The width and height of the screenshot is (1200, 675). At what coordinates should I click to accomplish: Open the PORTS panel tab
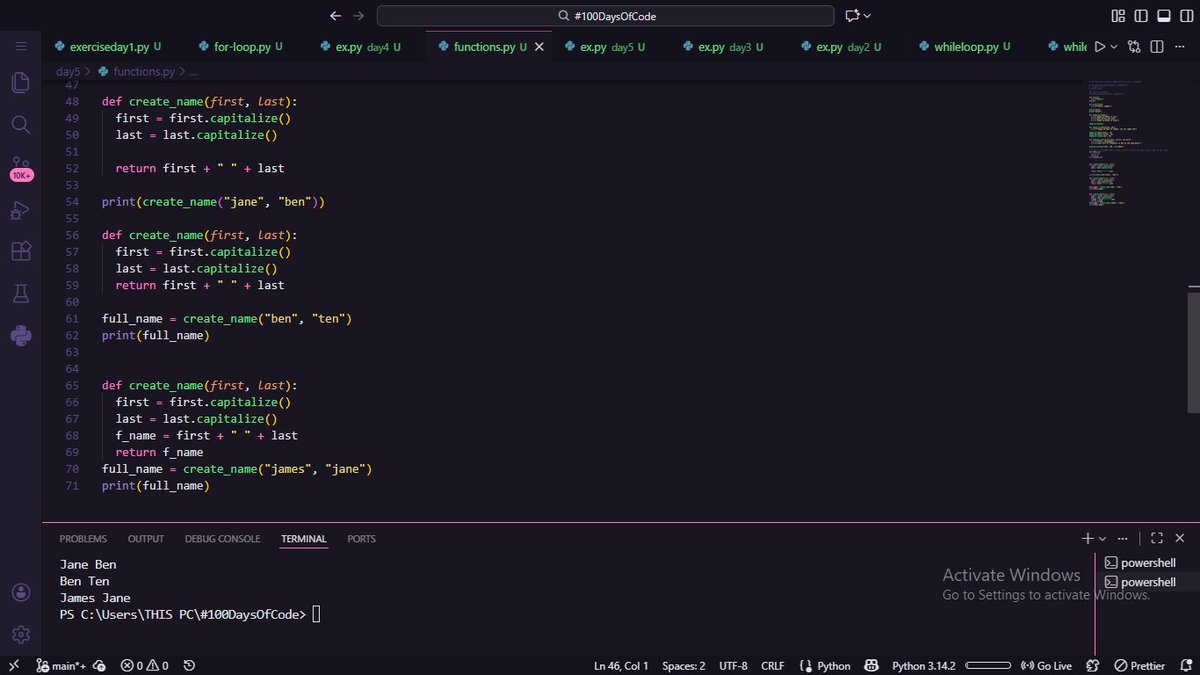tap(361, 539)
